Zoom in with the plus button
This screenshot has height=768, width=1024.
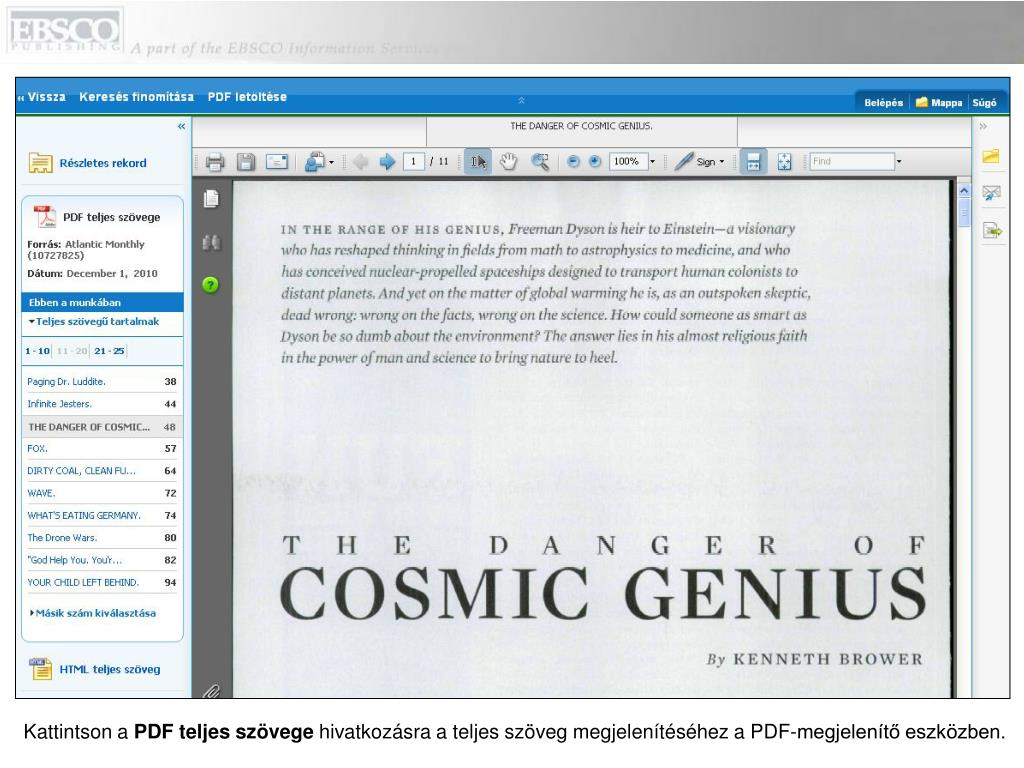(594, 161)
